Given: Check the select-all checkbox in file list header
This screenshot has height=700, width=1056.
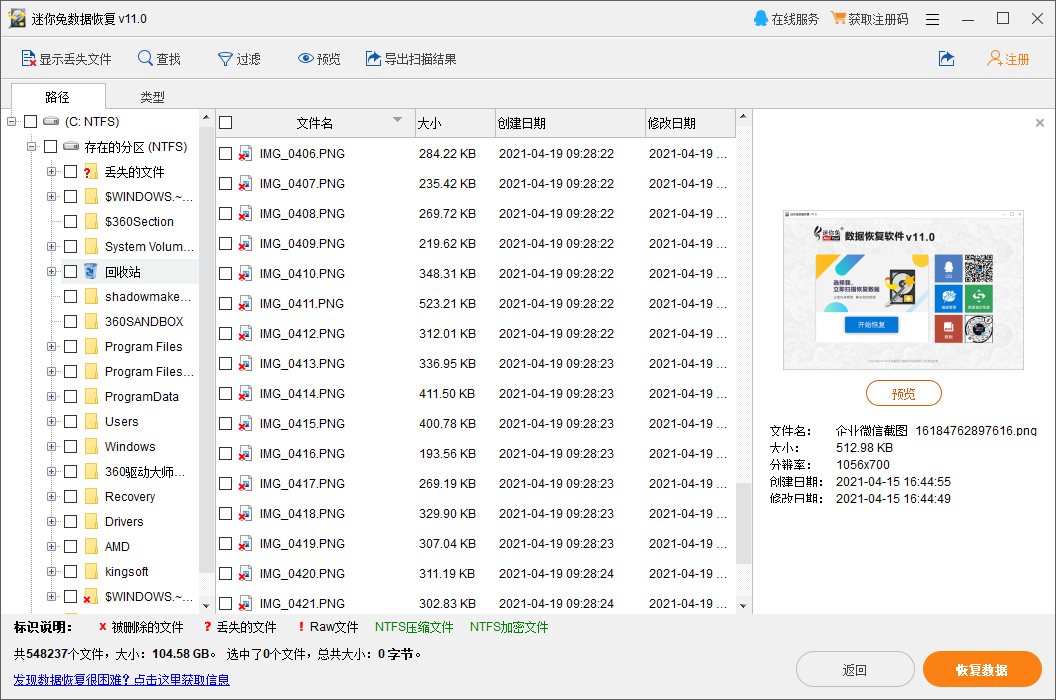Looking at the screenshot, I should pyautogui.click(x=225, y=122).
